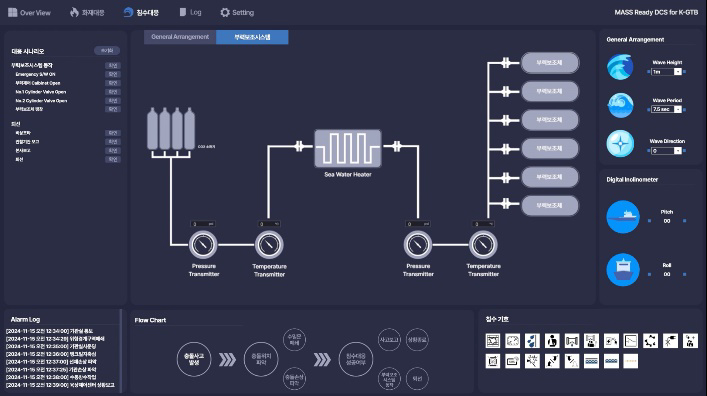
Task: Click the valve on the Sea Water Heater inlet
Action: tap(299, 146)
